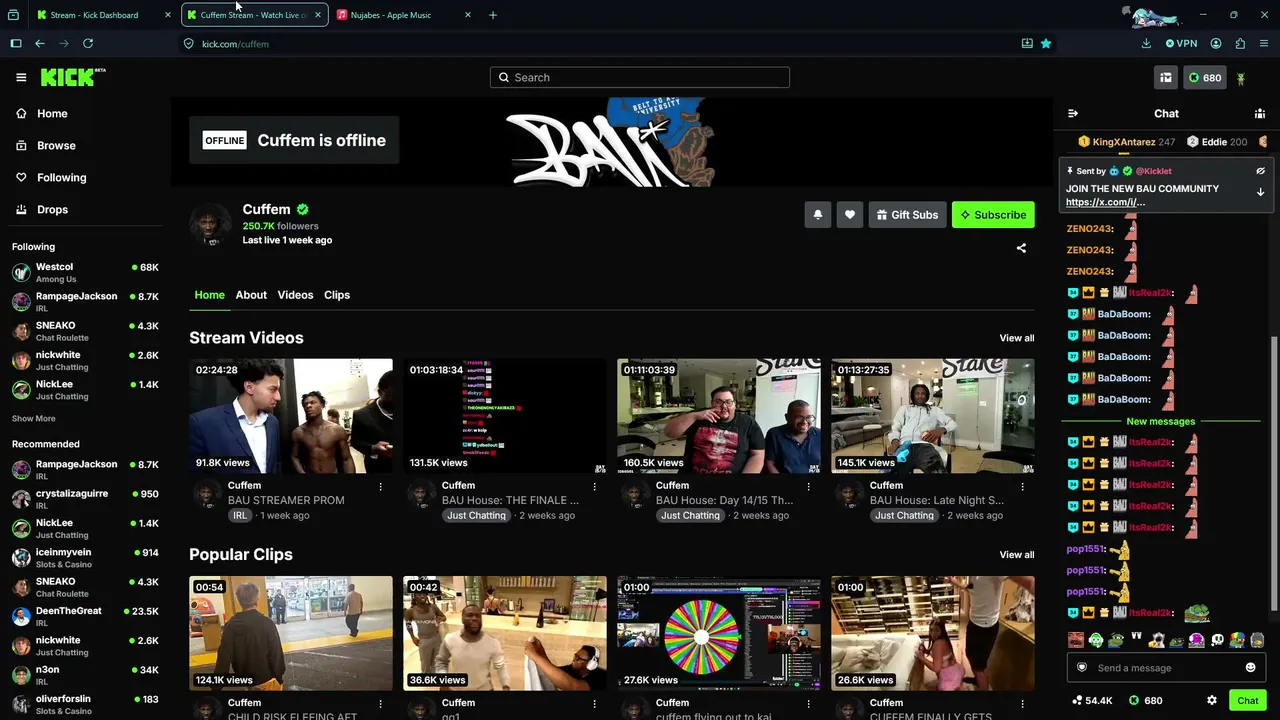
Task: Switch to the About tab
Action: coord(251,295)
